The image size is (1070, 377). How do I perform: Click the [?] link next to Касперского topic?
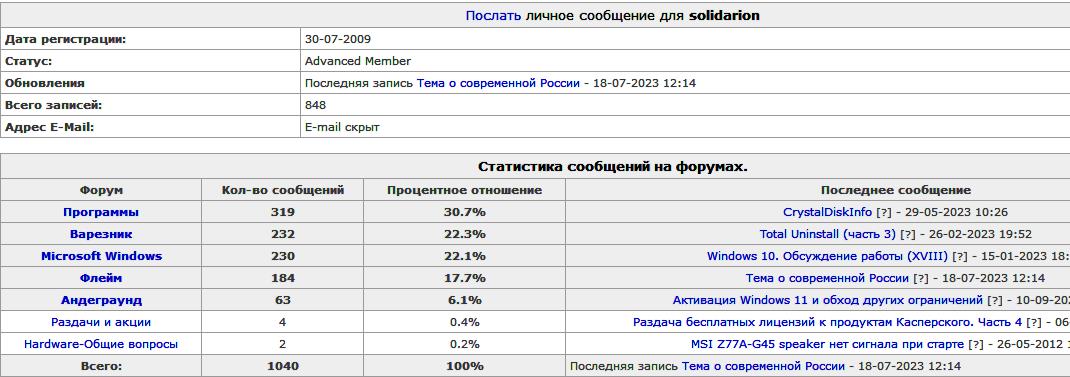pos(1034,322)
